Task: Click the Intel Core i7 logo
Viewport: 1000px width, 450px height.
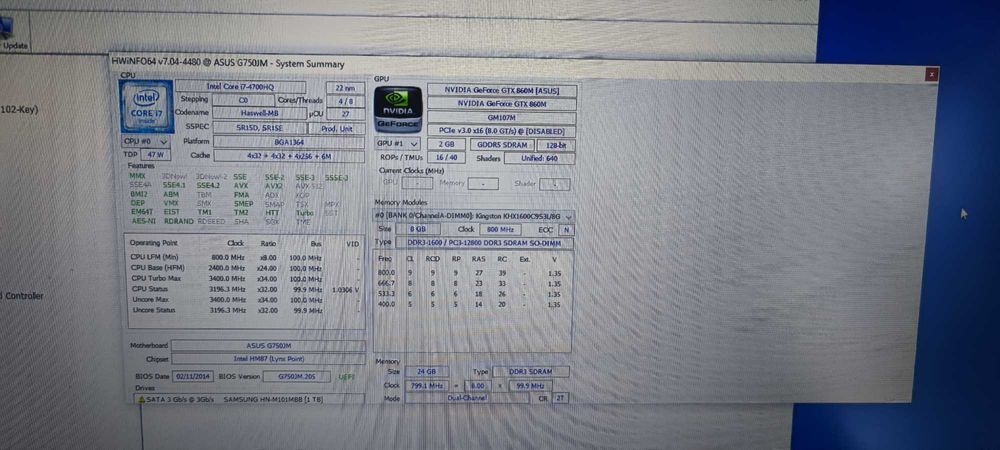Action: 146,106
